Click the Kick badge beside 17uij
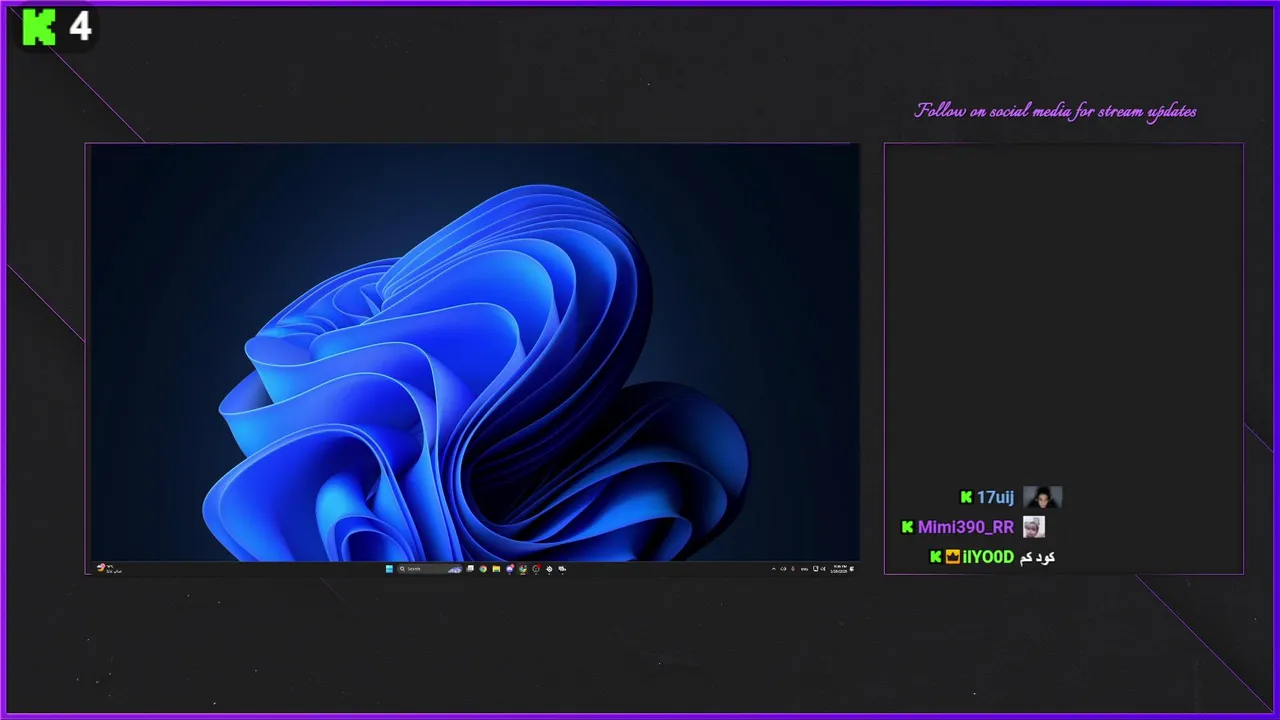The width and height of the screenshot is (1280, 720). tap(966, 497)
